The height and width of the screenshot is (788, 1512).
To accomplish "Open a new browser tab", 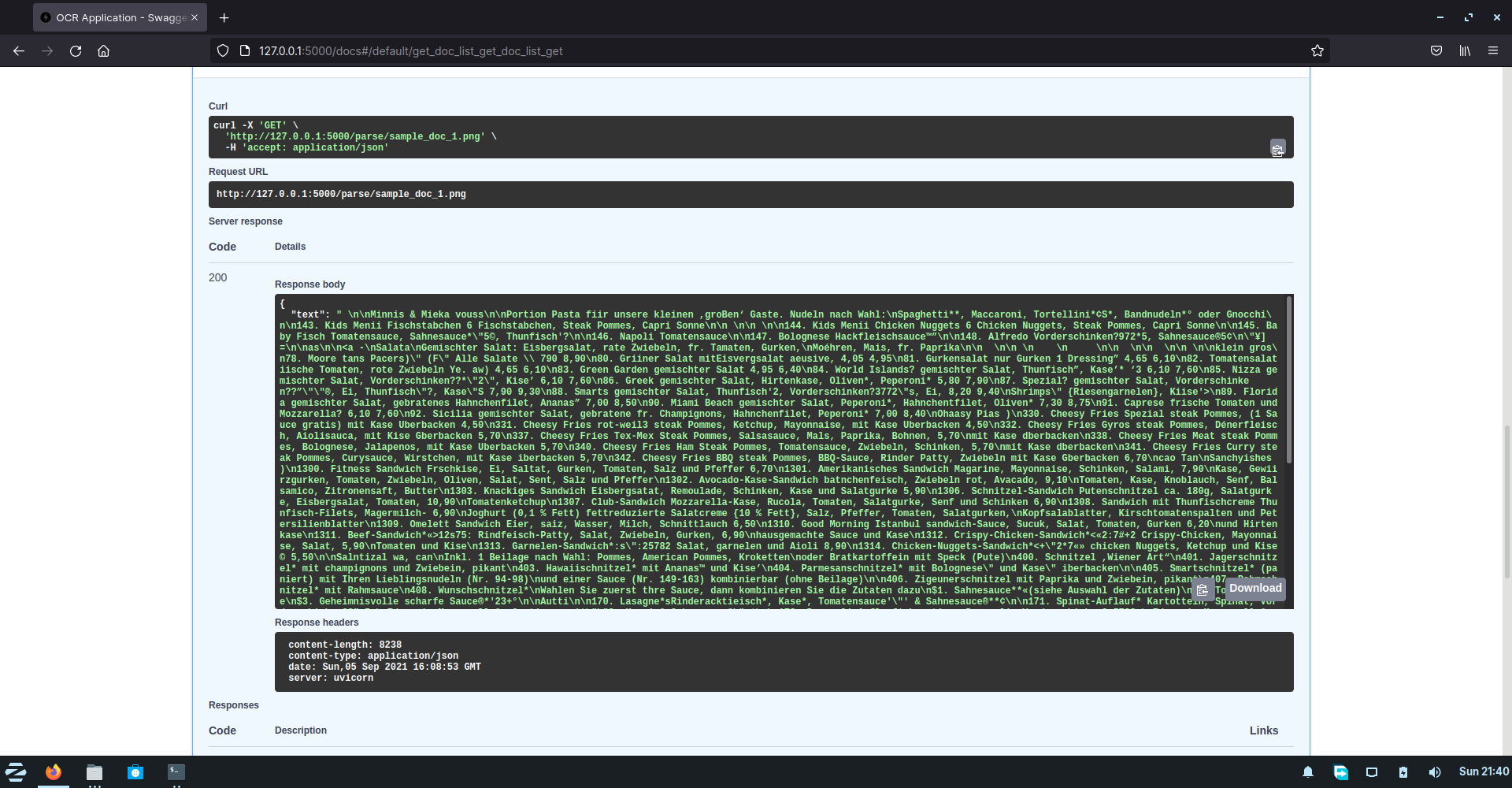I will (224, 17).
